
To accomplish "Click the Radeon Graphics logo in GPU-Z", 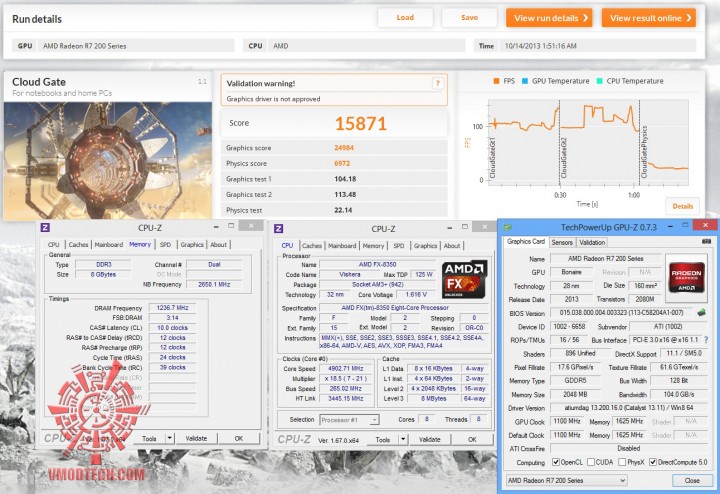I will point(686,277).
